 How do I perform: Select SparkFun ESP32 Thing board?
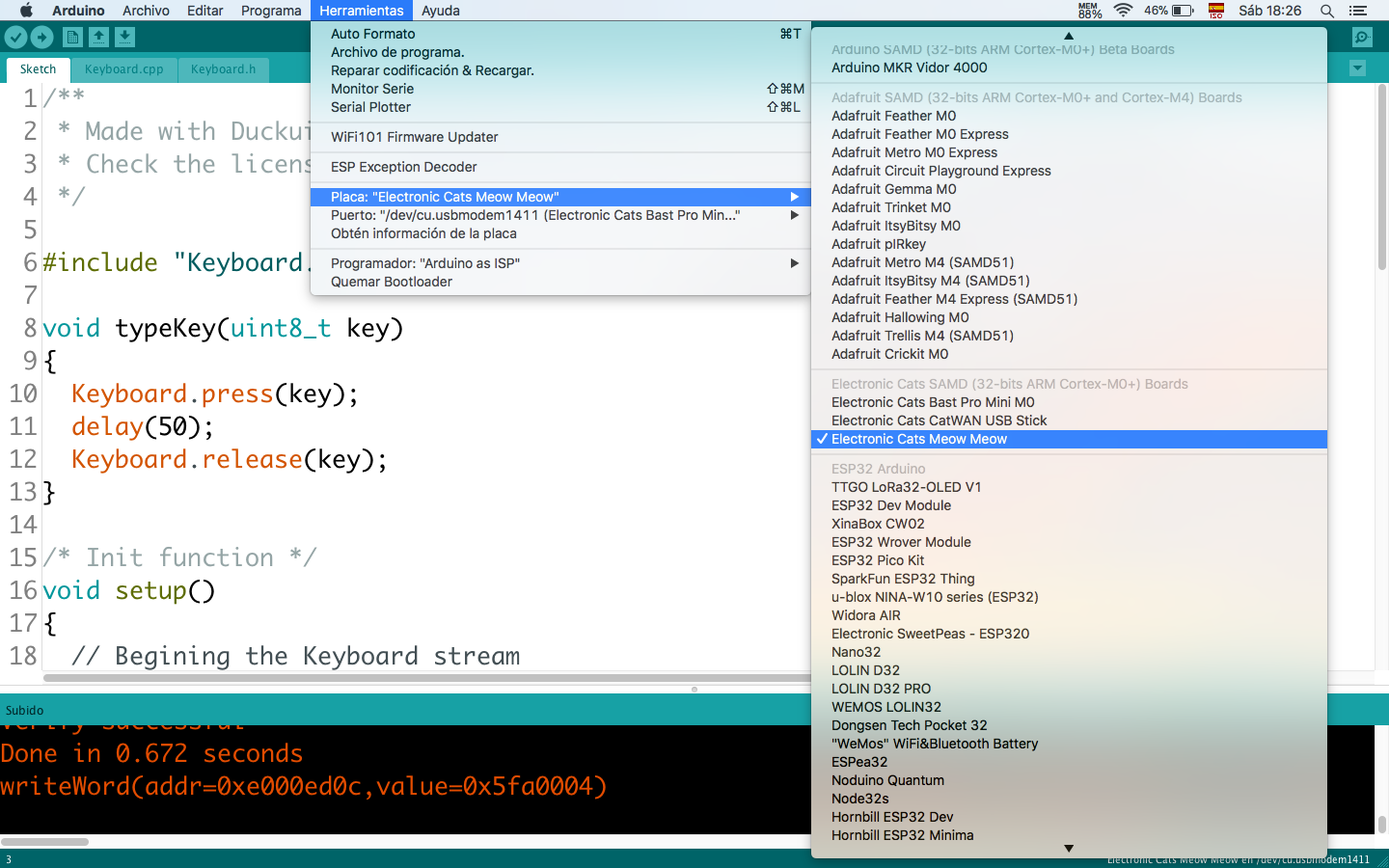click(x=1070, y=579)
